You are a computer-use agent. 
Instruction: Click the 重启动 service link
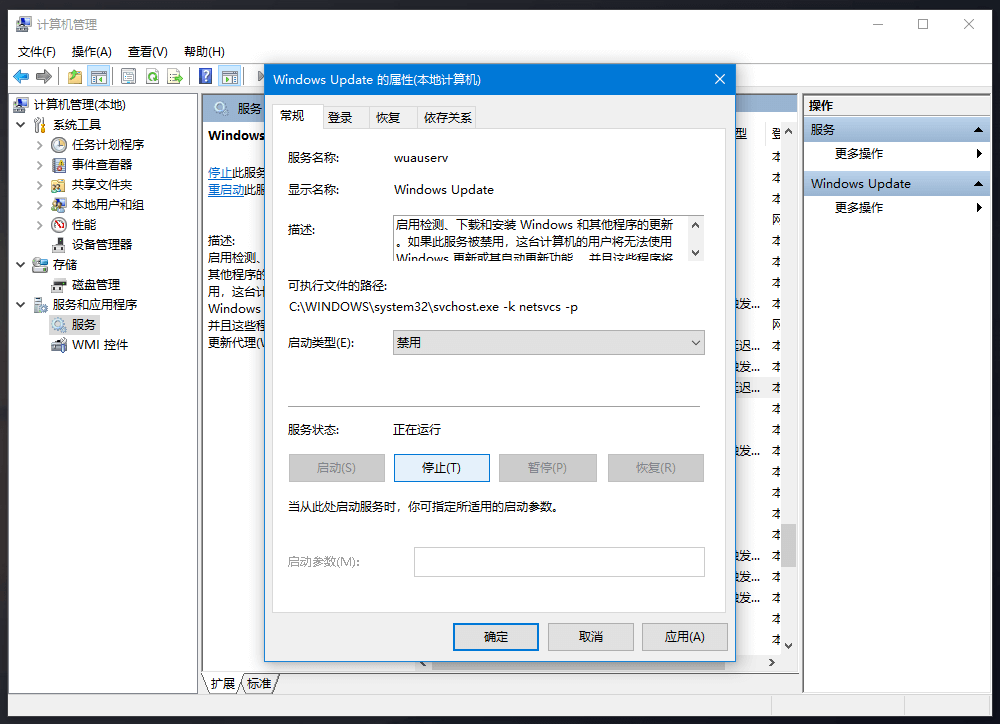pyautogui.click(x=226, y=189)
